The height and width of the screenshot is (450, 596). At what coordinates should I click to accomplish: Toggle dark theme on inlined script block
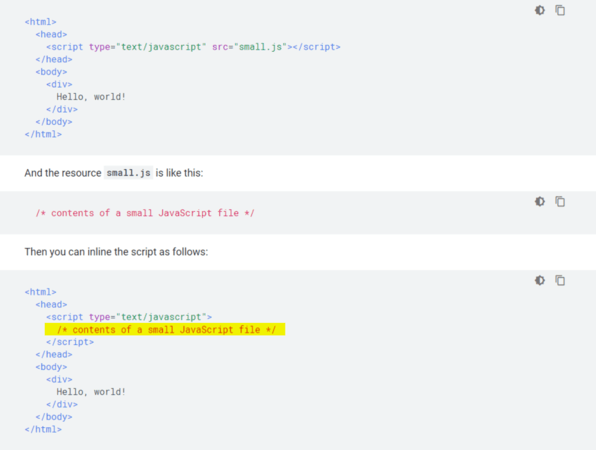(540, 280)
